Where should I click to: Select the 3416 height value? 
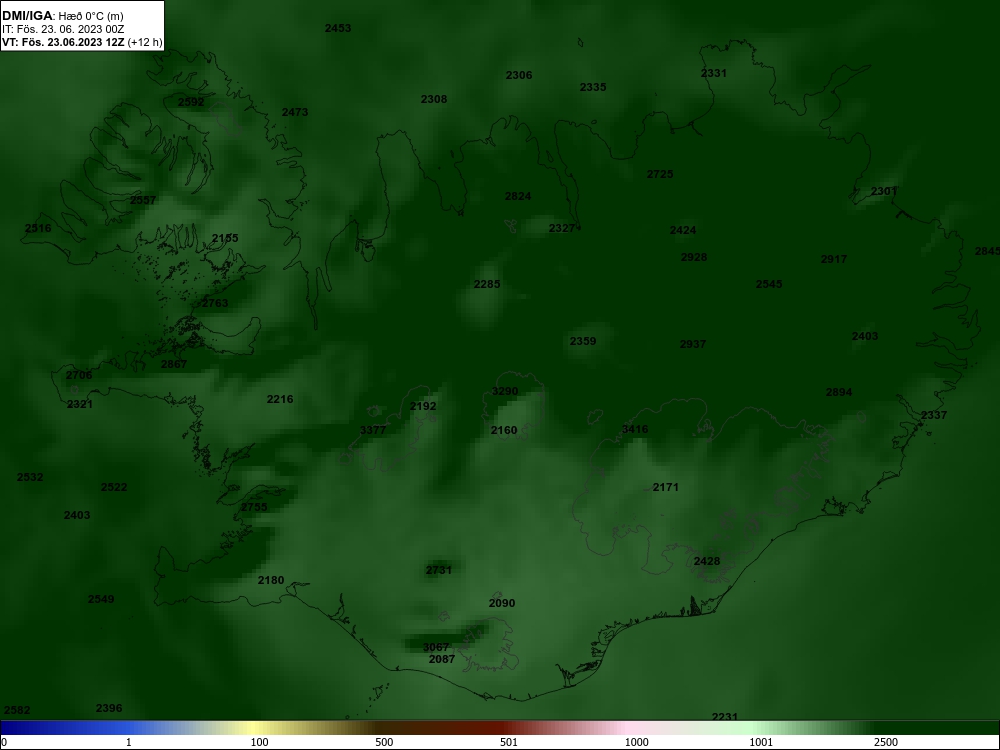[x=635, y=430]
